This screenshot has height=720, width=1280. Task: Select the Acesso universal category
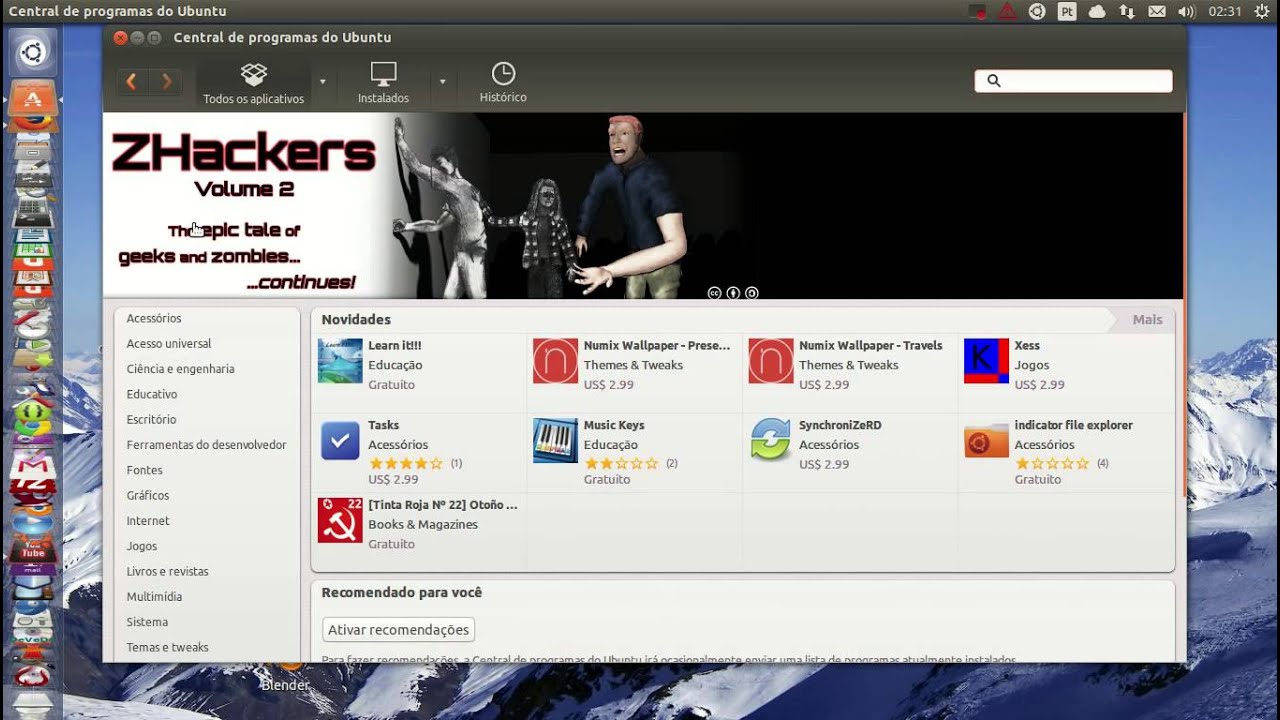click(169, 343)
